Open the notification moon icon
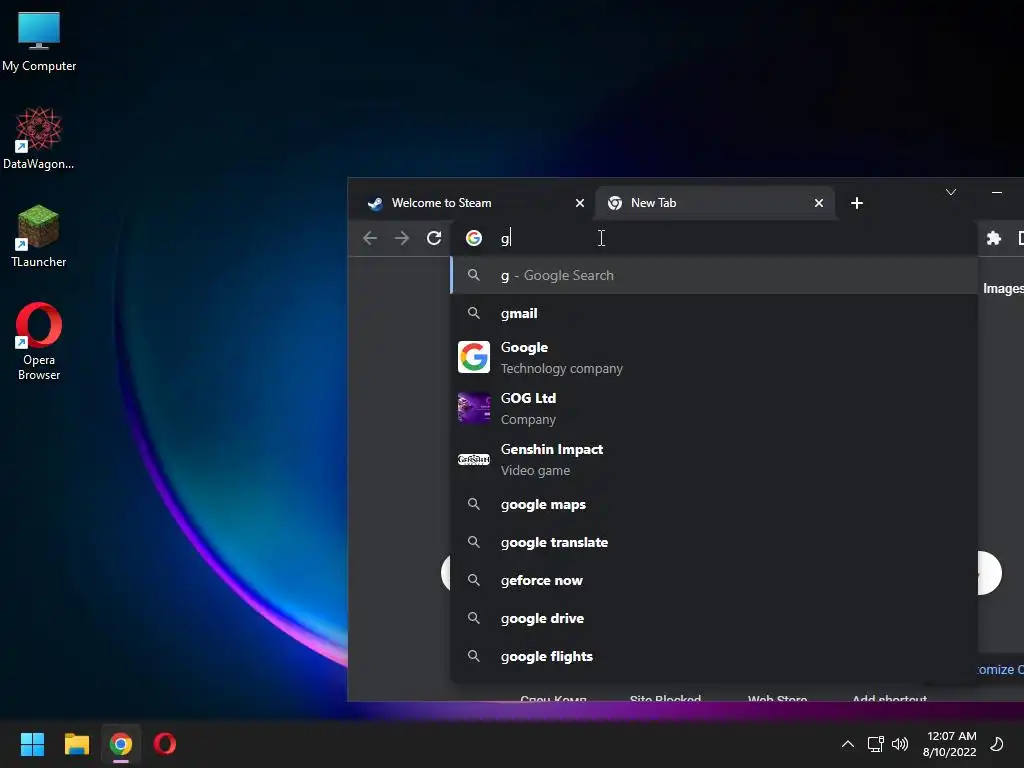 (997, 744)
